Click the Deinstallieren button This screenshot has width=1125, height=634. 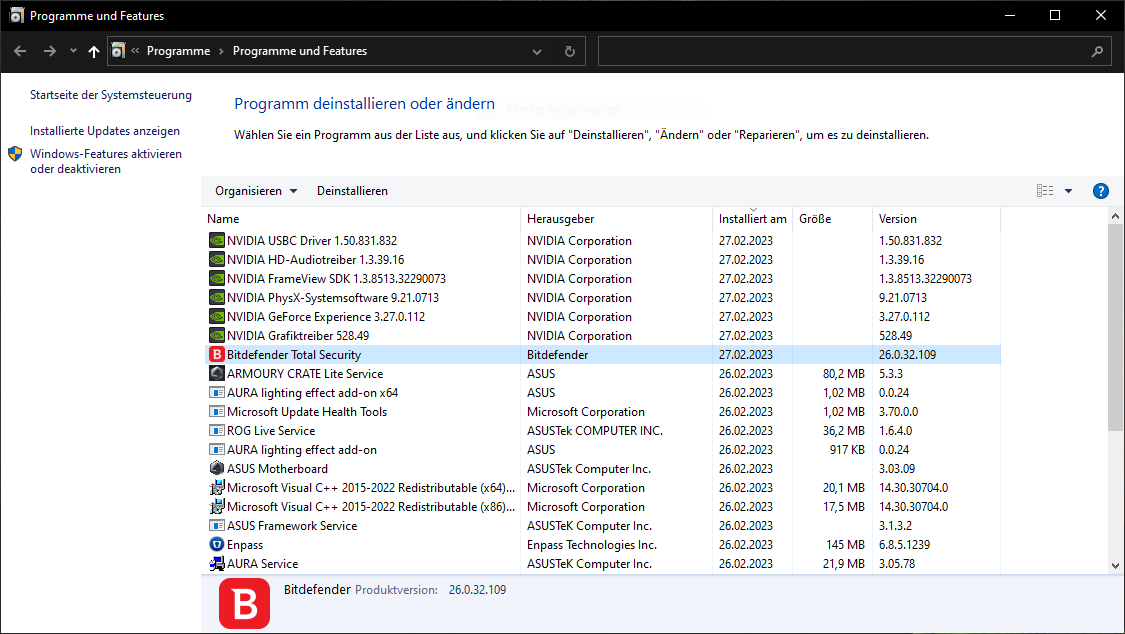(352, 191)
